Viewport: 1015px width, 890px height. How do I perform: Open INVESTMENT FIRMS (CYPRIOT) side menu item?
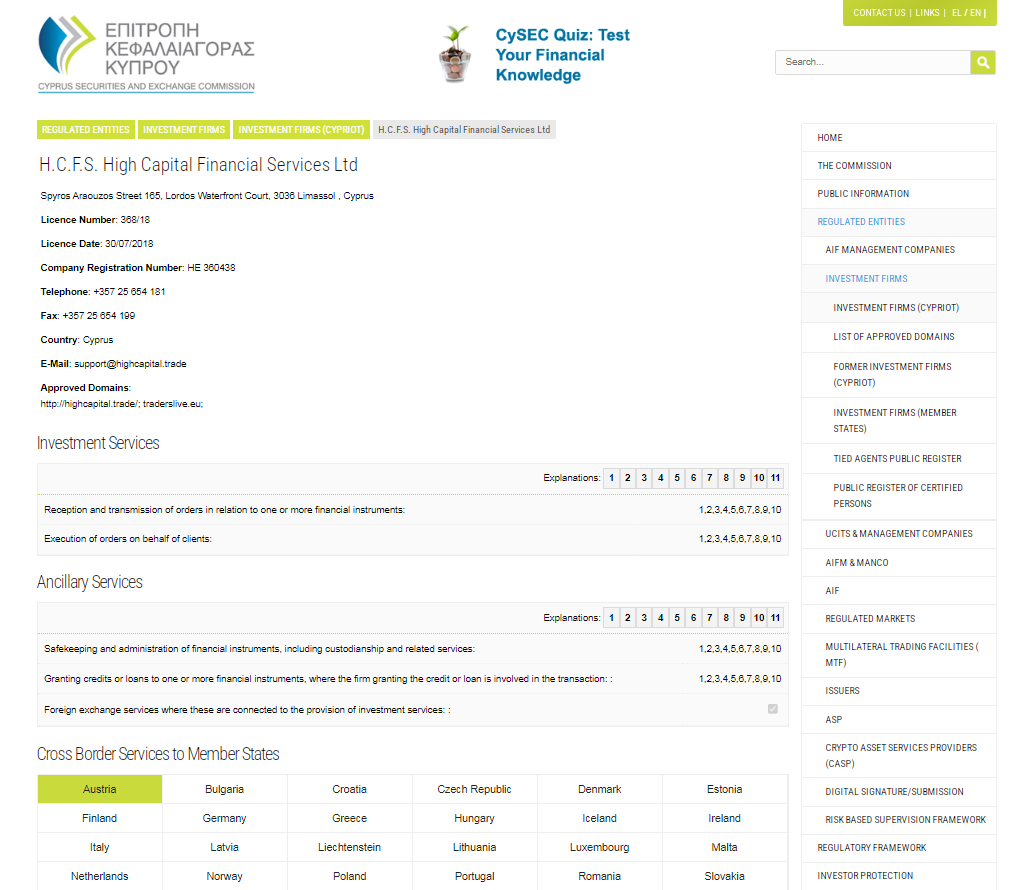pos(898,307)
